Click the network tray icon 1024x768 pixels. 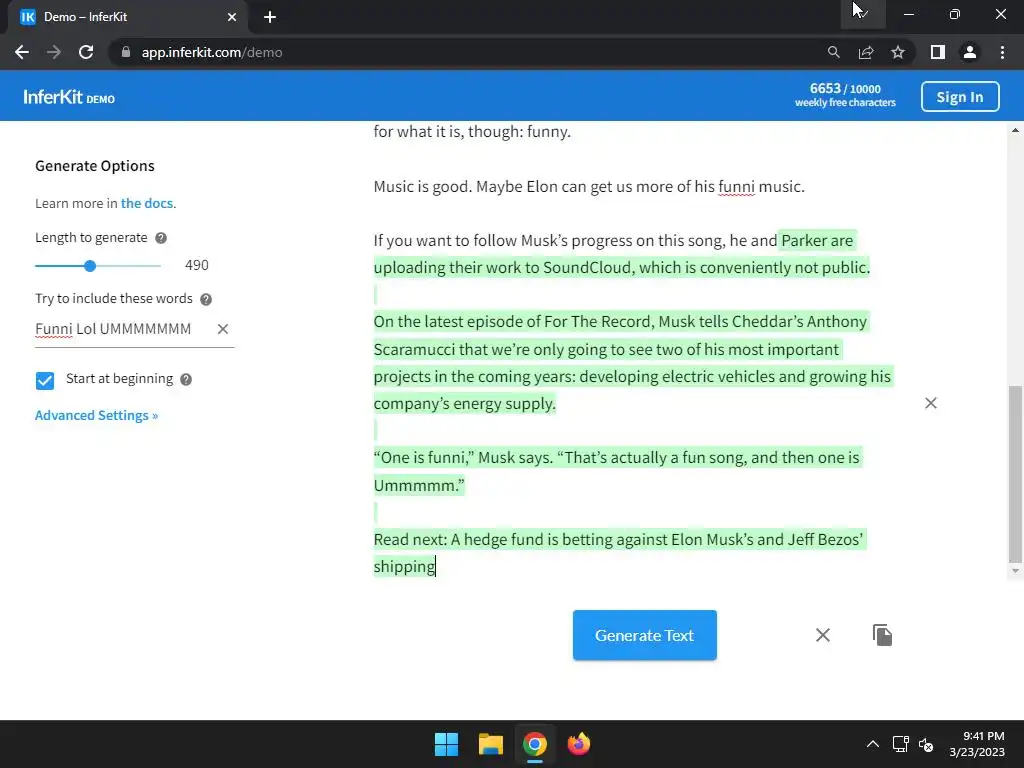point(901,744)
